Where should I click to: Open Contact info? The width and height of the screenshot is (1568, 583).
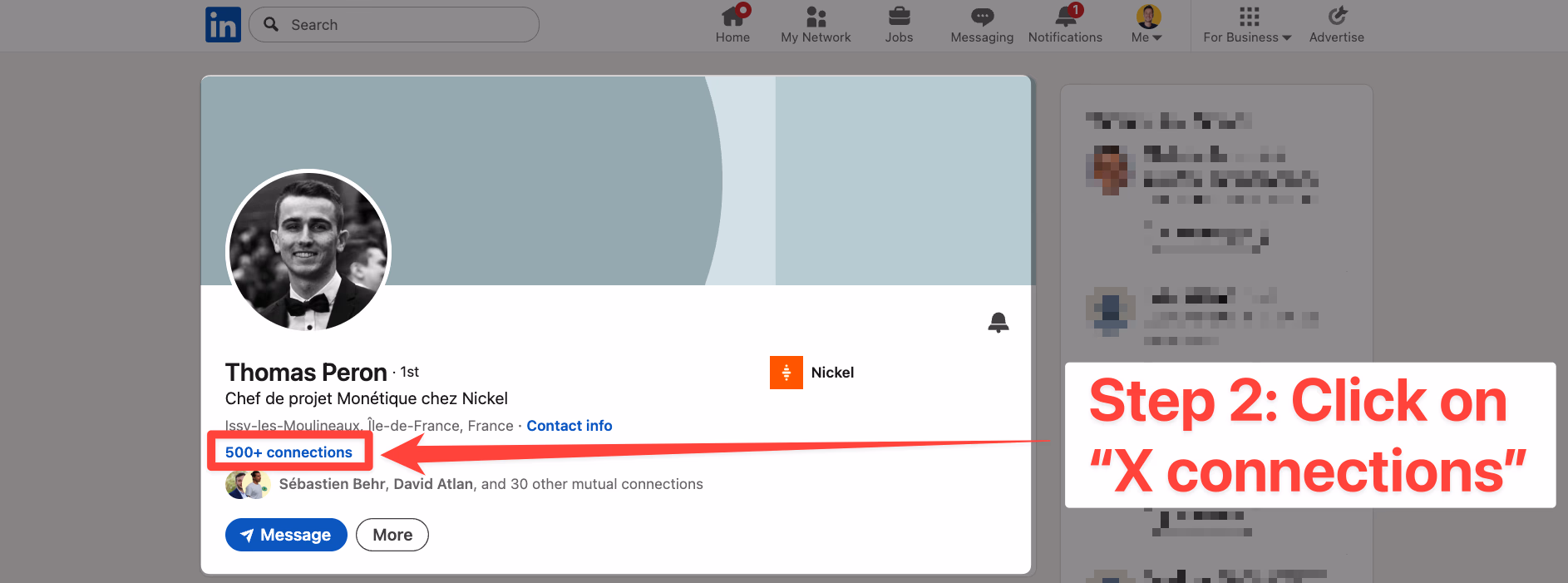point(569,426)
